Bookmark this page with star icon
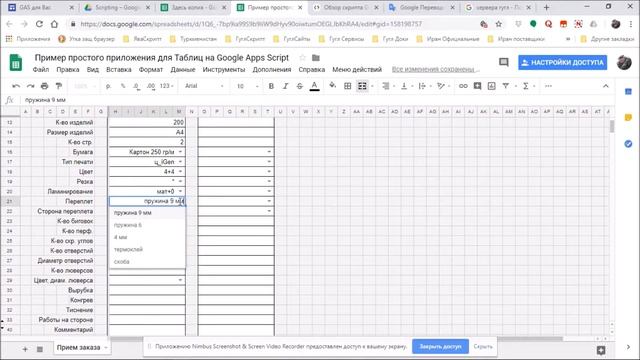The width and height of the screenshot is (640, 360). (x=499, y=24)
